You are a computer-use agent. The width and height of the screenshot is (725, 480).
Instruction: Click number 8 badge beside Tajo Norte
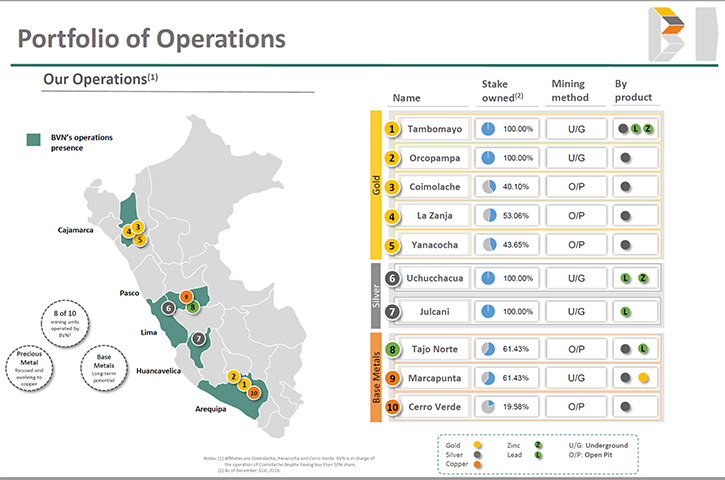392,349
